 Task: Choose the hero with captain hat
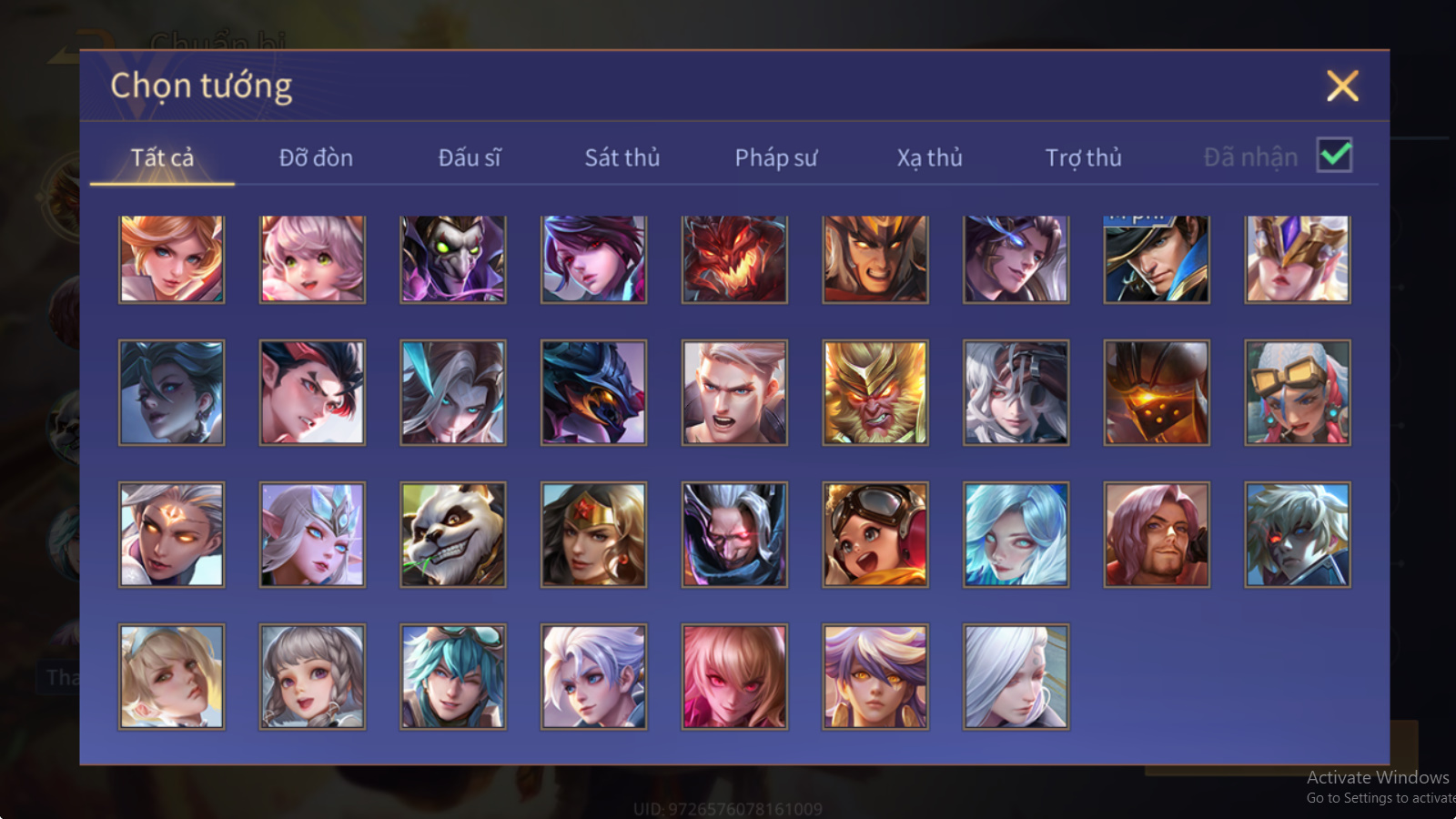pos(1157,258)
